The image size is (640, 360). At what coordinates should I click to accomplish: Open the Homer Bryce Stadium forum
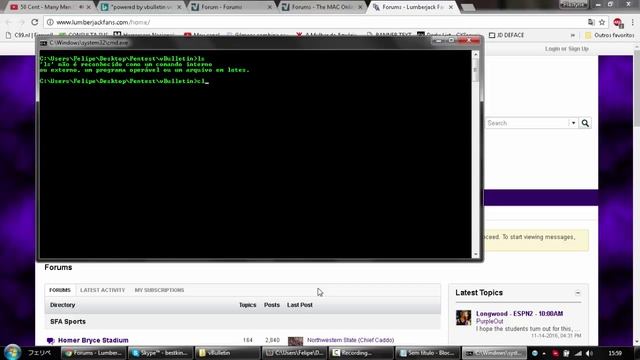coord(93,340)
